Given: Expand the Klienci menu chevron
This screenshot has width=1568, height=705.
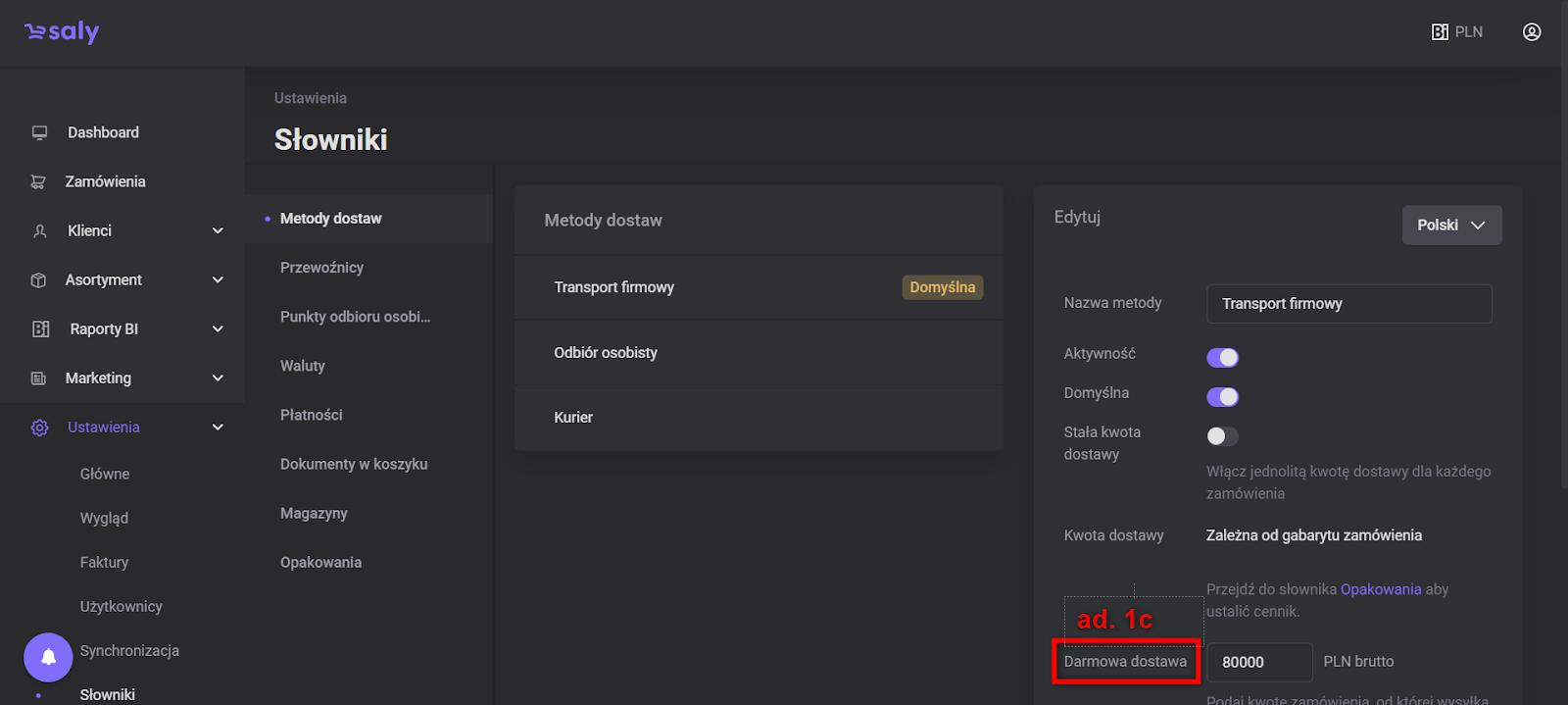Looking at the screenshot, I should tap(218, 231).
